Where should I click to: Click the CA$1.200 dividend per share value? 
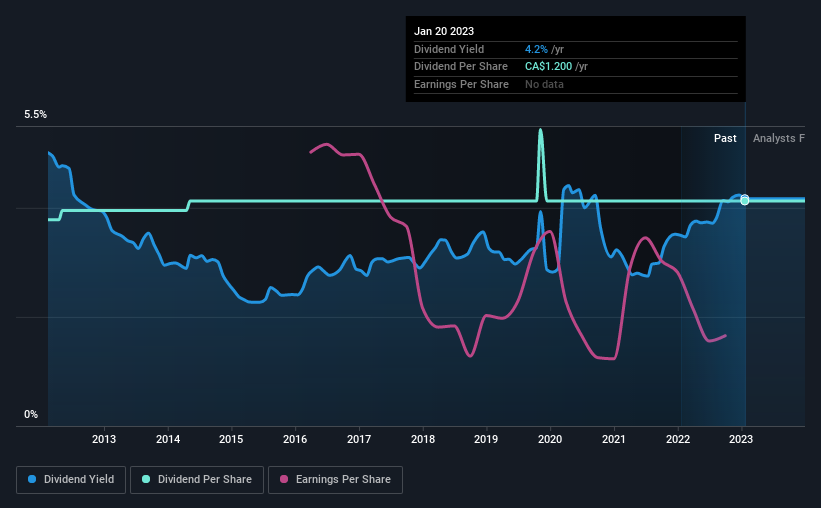548,67
